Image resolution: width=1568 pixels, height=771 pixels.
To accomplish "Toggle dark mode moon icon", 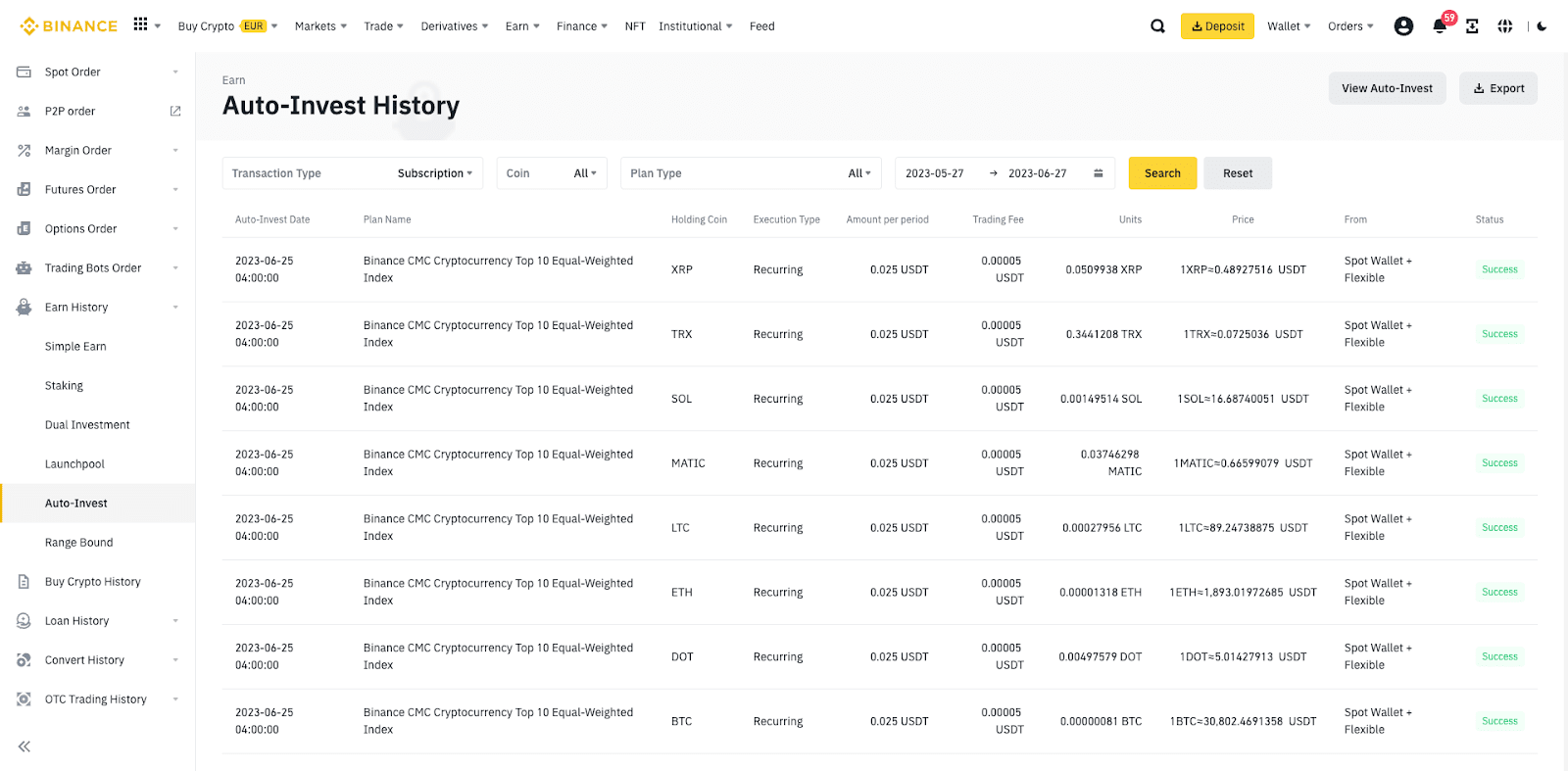I will 1542,26.
